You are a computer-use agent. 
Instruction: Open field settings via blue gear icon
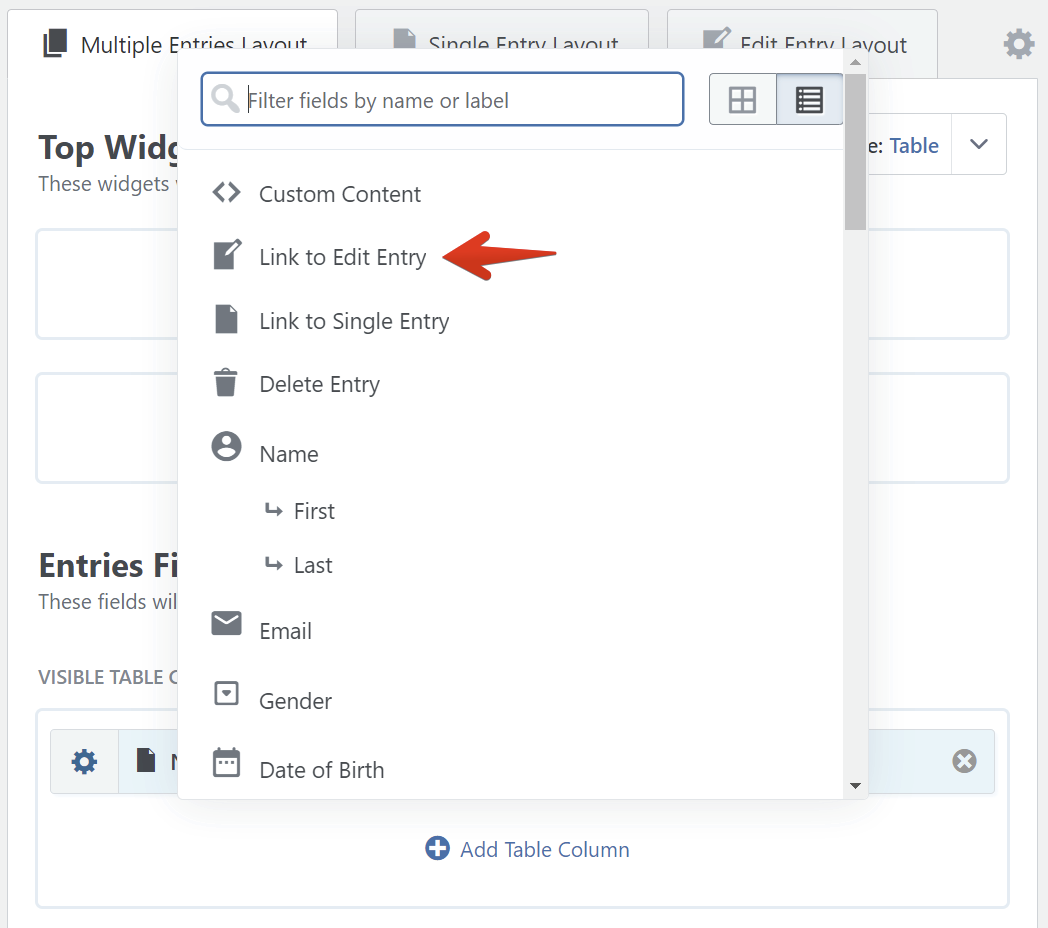tap(85, 762)
